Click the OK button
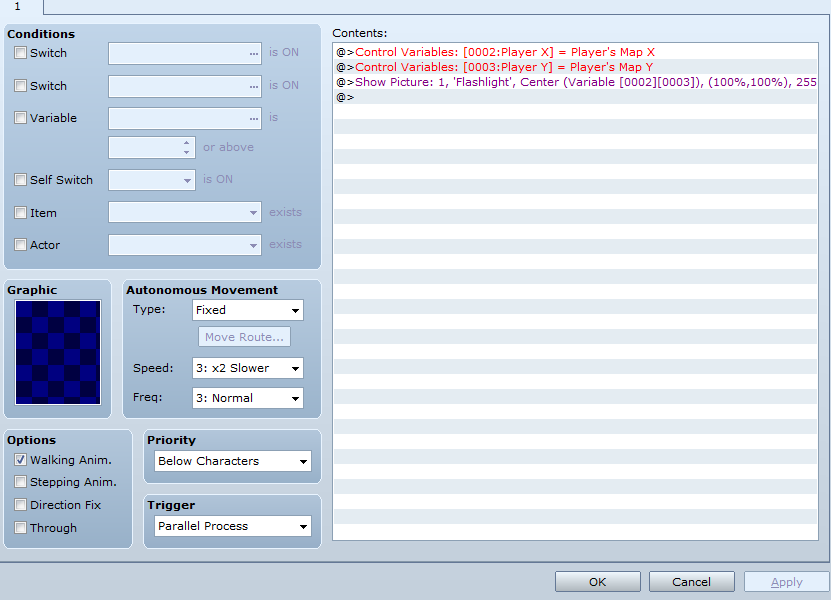Screen dimensions: 831x600 click(597, 582)
